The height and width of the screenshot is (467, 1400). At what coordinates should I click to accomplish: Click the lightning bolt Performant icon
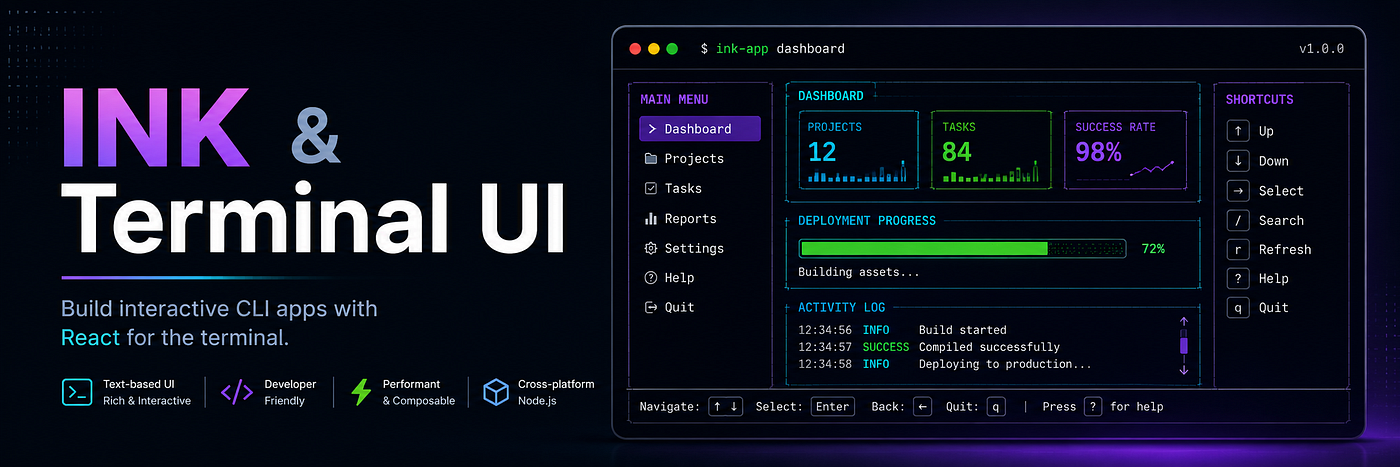360,392
